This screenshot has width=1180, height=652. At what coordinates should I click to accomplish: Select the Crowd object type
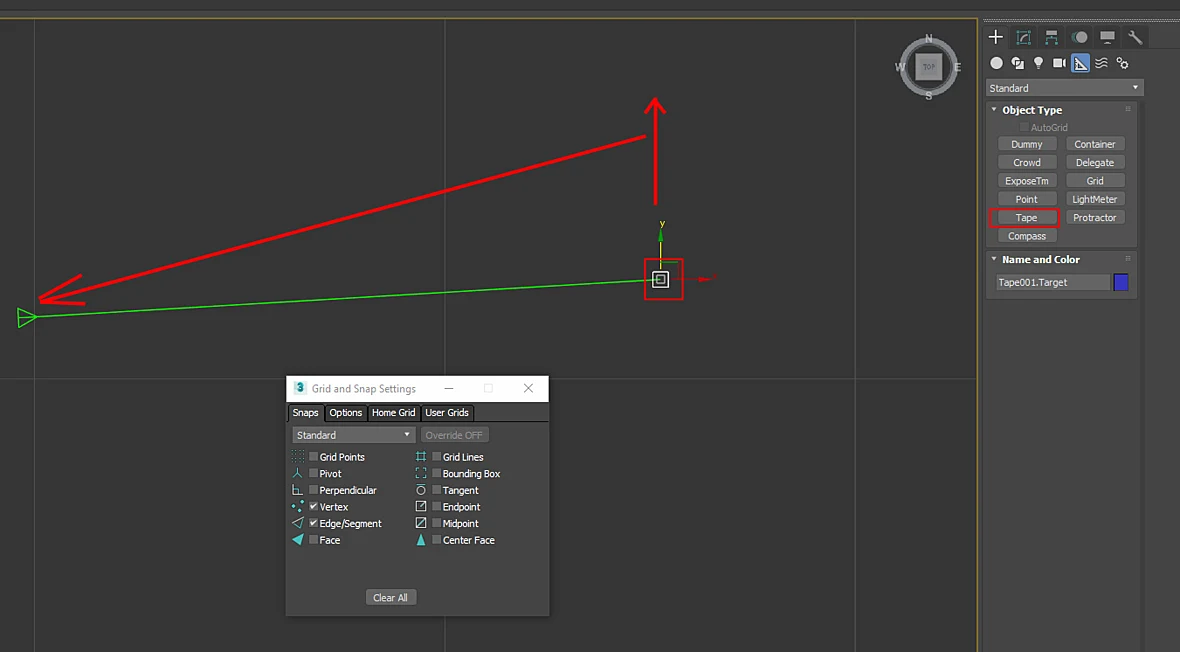[x=1026, y=162]
